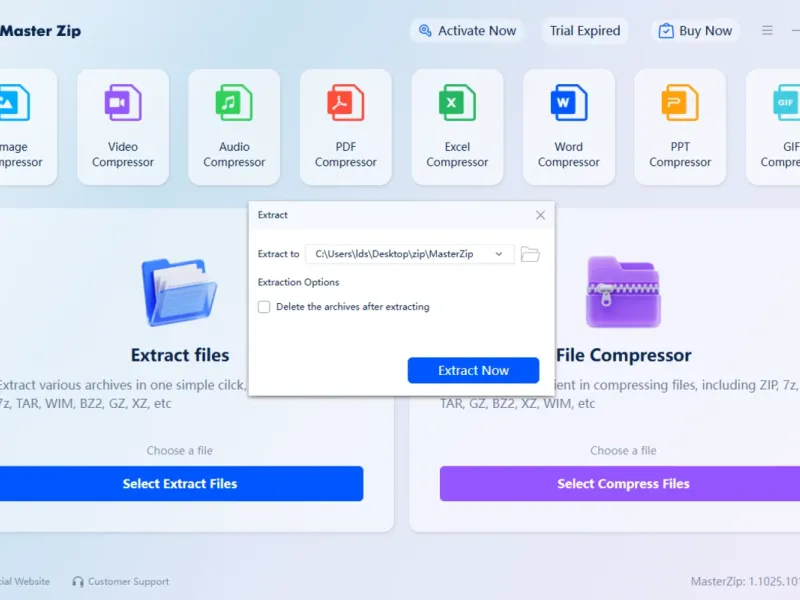This screenshot has height=600, width=800.
Task: Click the File Compressor heading
Action: (x=623, y=355)
